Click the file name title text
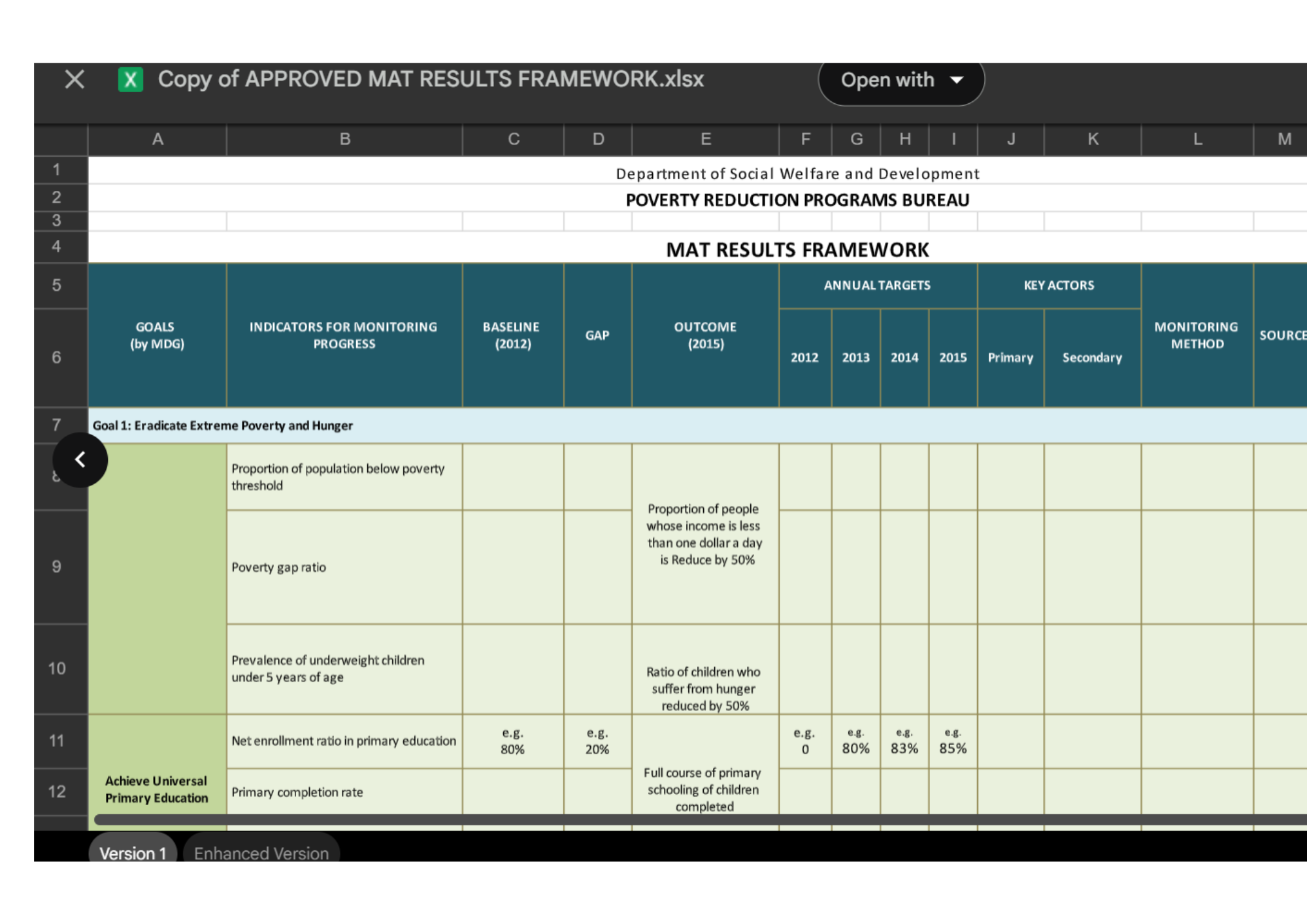Viewport: 1307px width, 924px height. 431,80
